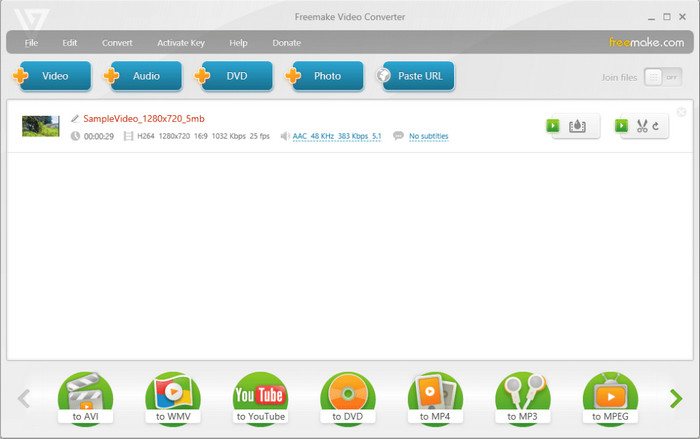This screenshot has width=700, height=439.
Task: Select the to AVI output format
Action: click(85, 398)
